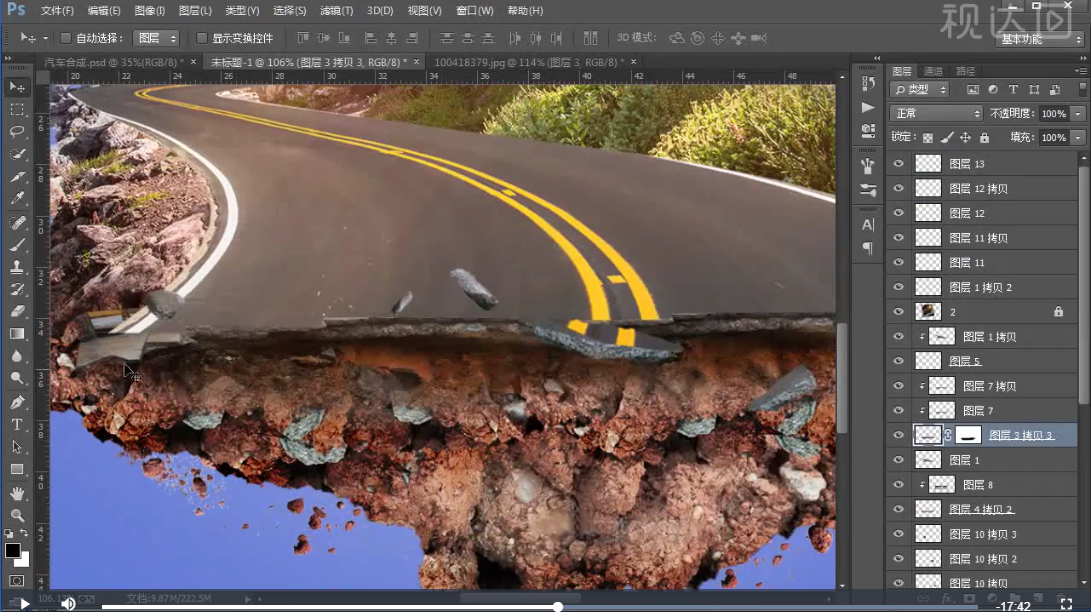This screenshot has height=612, width=1091.
Task: Select the Quick Selection tool
Action: pos(17,154)
